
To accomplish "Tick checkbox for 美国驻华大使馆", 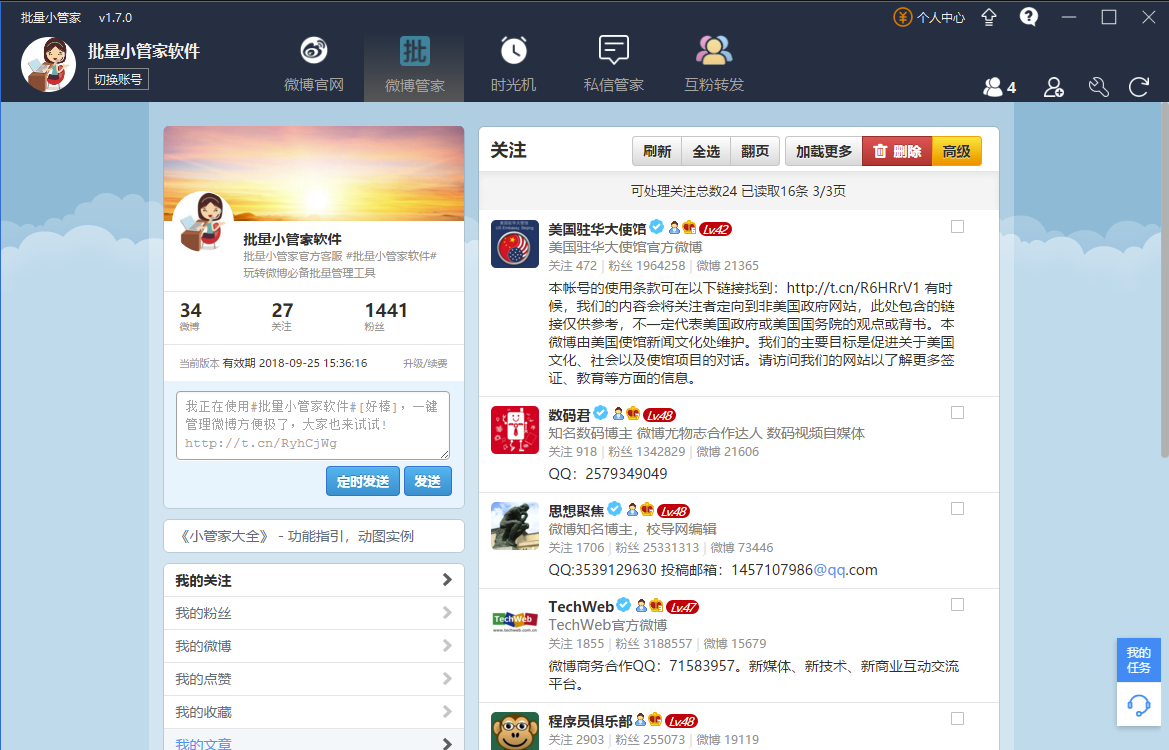I will [957, 227].
